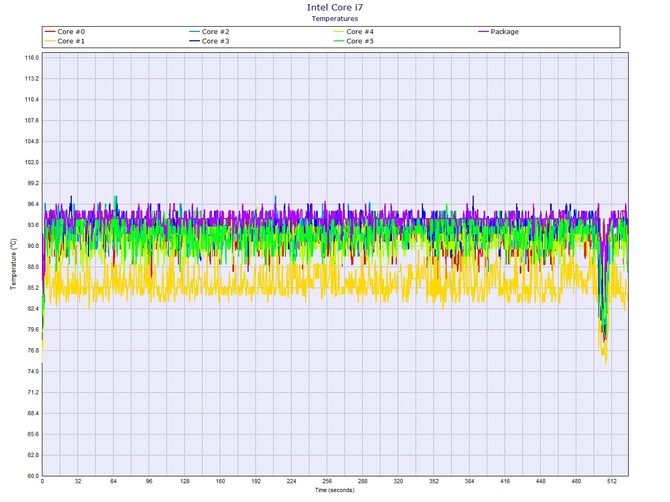The width and height of the screenshot is (670, 502).
Task: Click the 96.4 y-axis value
Action: click(x=33, y=204)
